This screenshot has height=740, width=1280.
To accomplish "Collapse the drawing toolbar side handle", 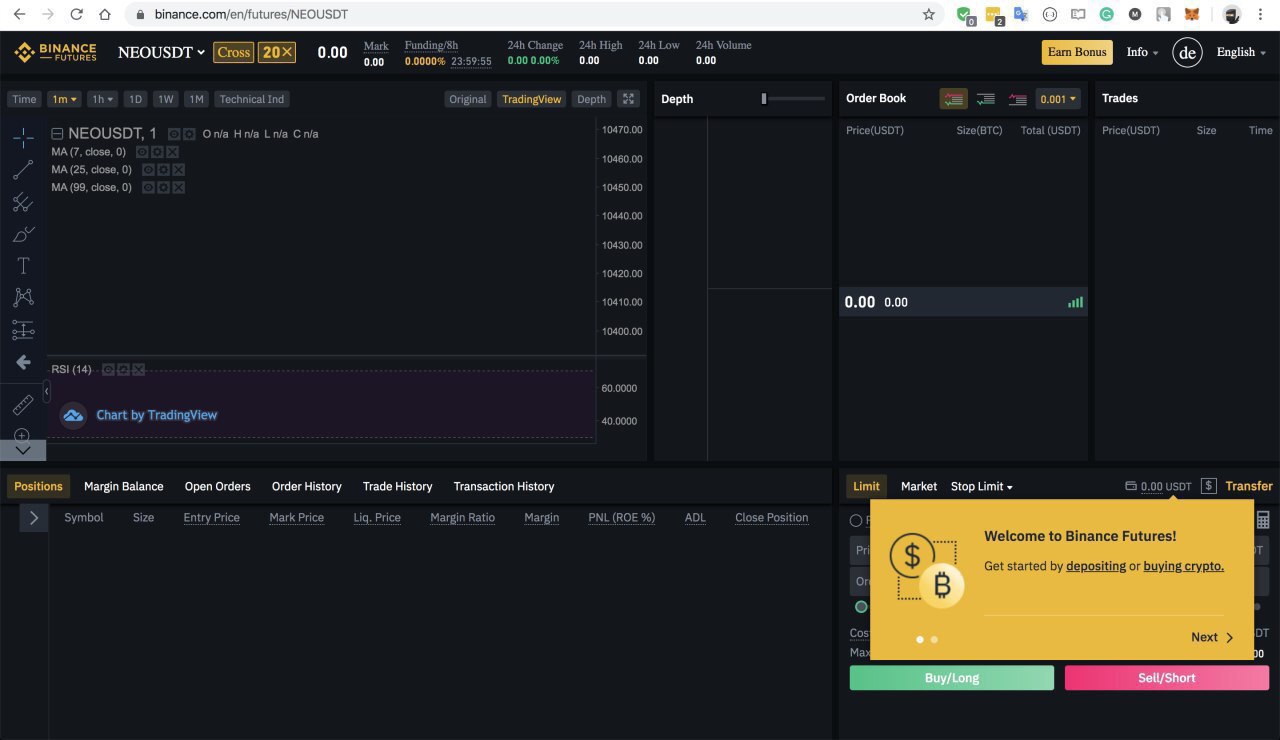I will [46, 392].
